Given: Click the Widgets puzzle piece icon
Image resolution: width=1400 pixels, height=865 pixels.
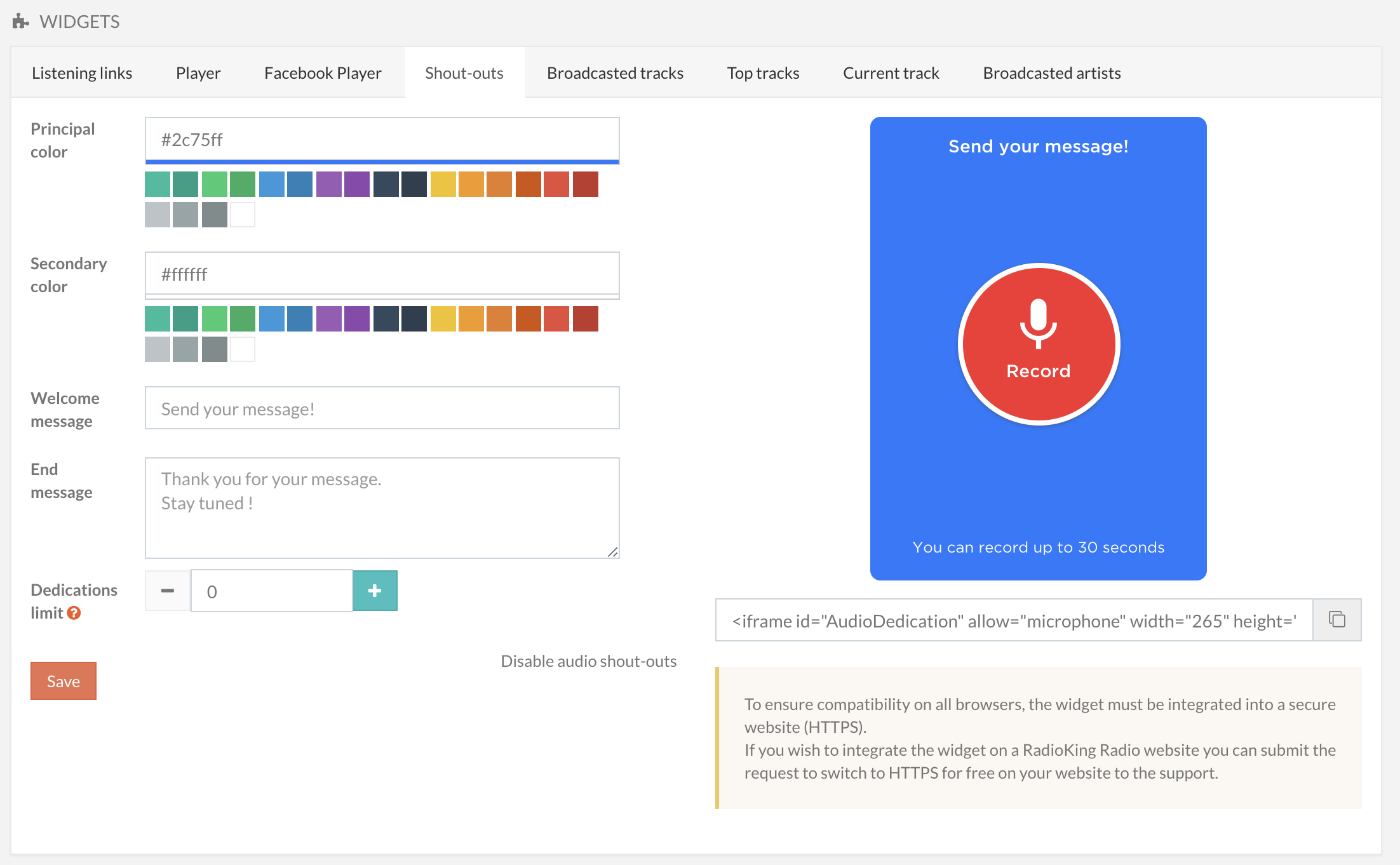Looking at the screenshot, I should click(20, 22).
